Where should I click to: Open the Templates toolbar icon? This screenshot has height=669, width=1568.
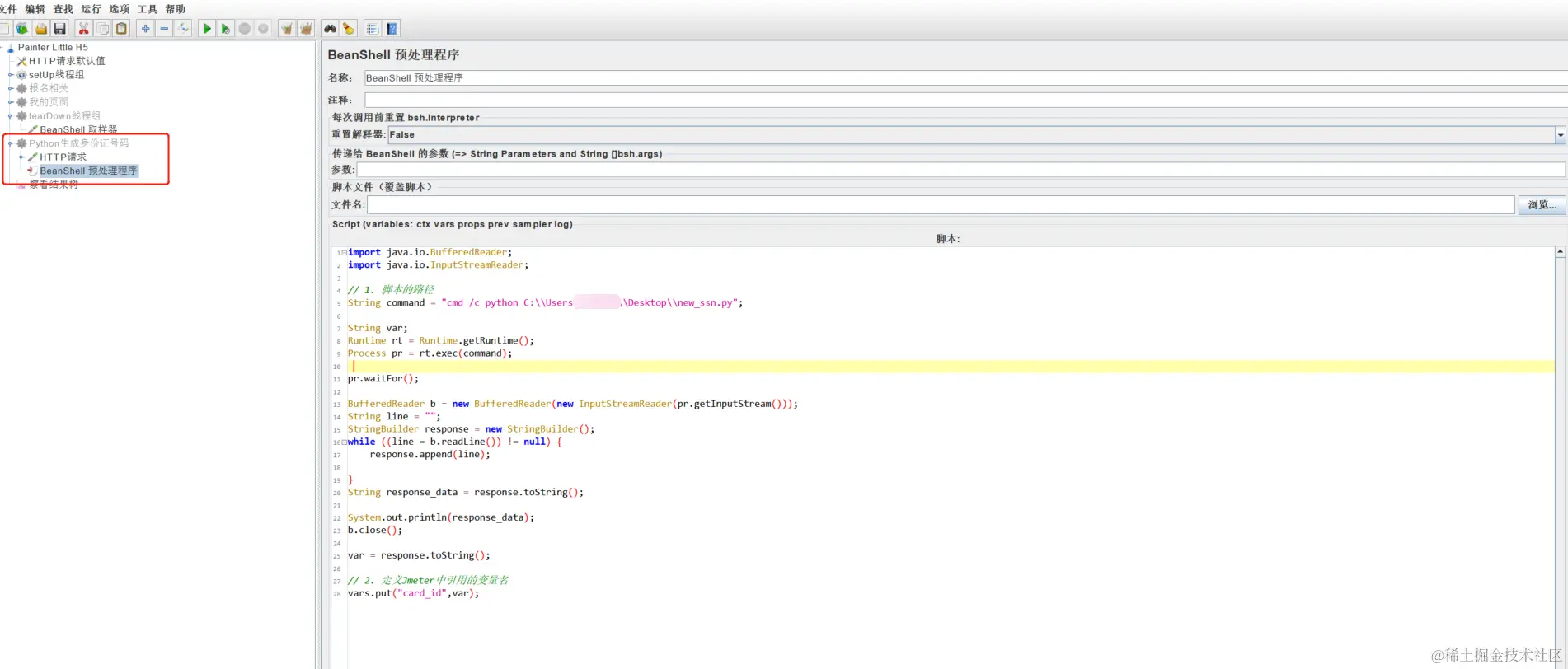coord(22,29)
